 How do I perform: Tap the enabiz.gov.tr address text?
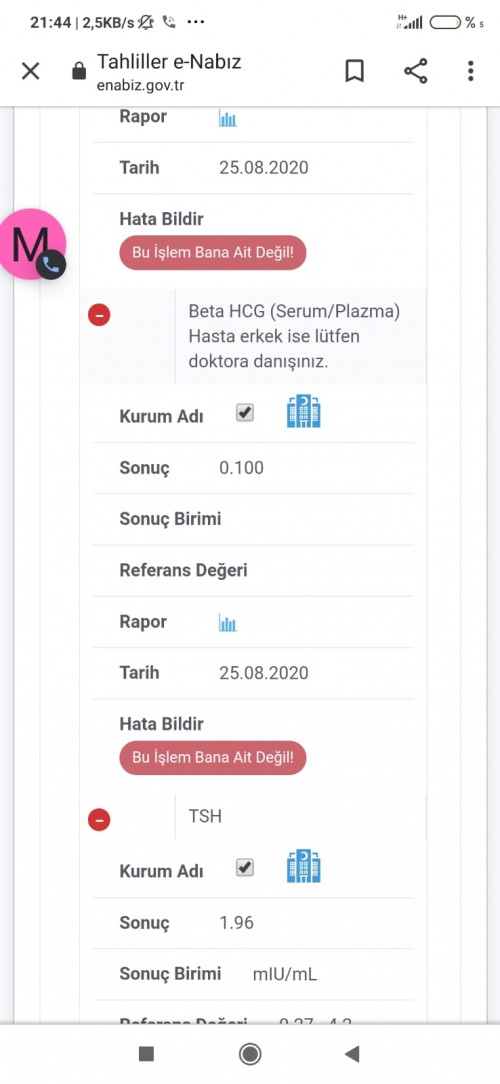click(x=140, y=86)
